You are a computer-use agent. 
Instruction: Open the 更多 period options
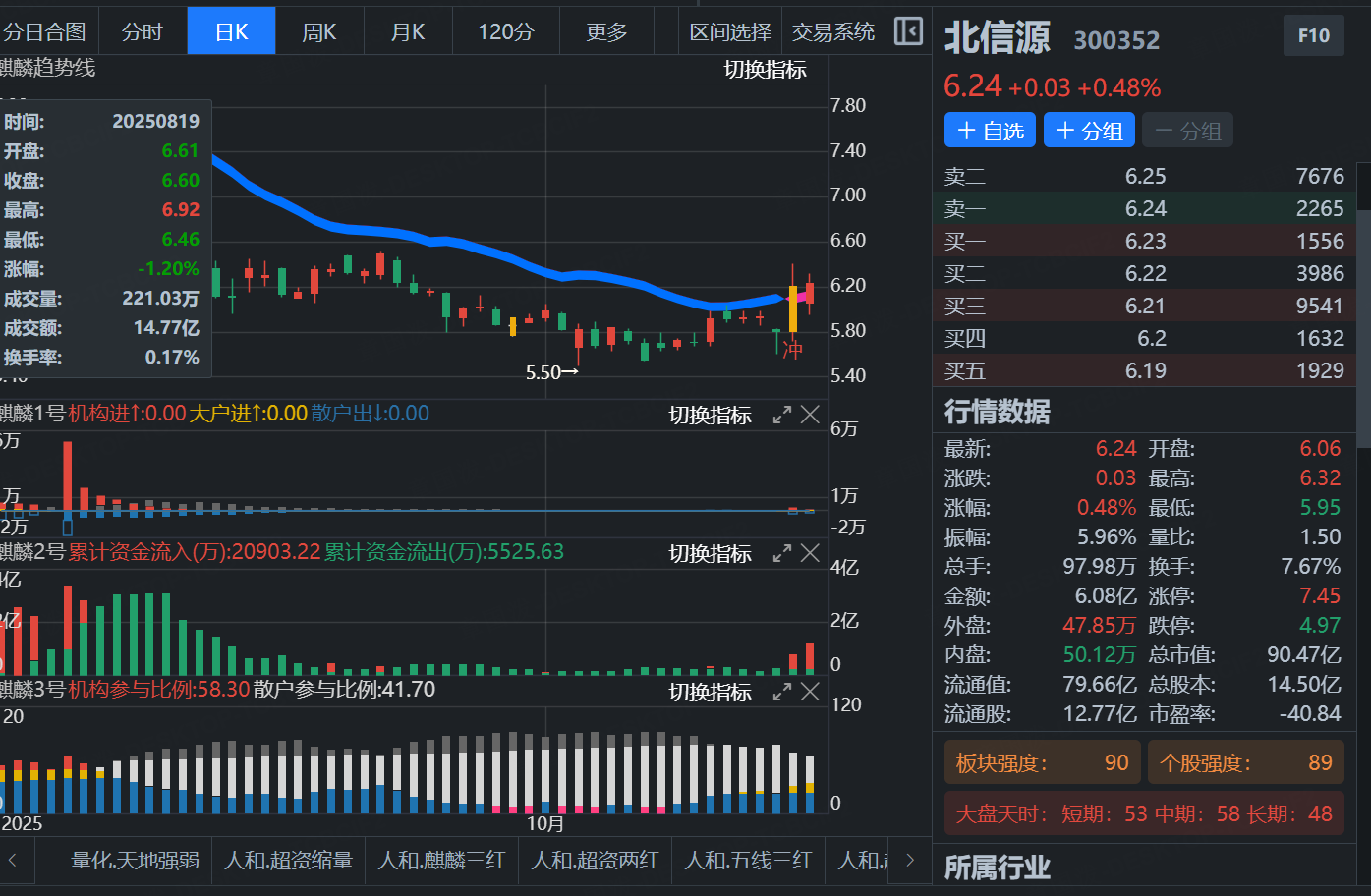[605, 32]
